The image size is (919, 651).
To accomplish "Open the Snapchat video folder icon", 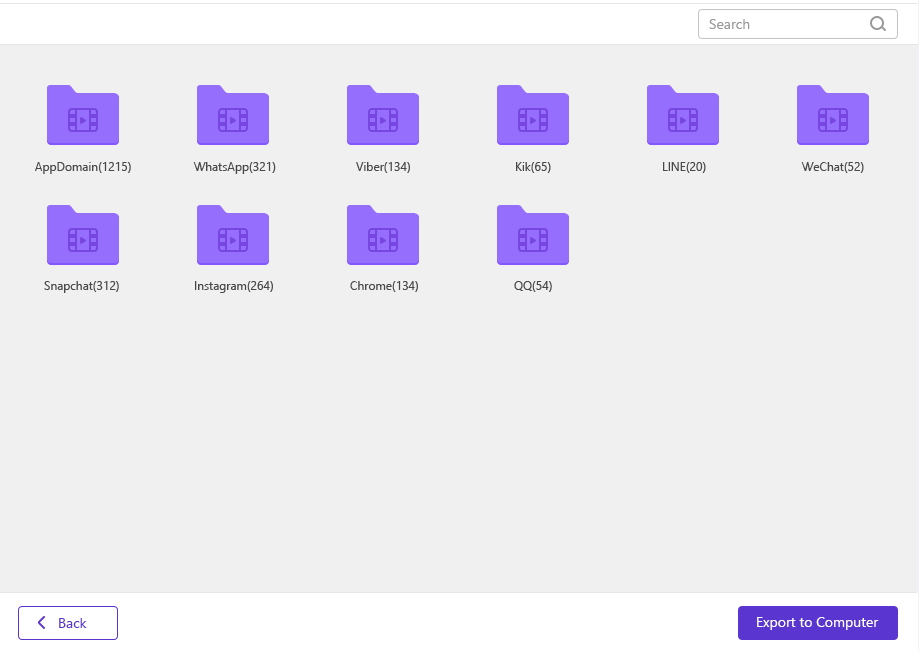I will click(x=83, y=235).
